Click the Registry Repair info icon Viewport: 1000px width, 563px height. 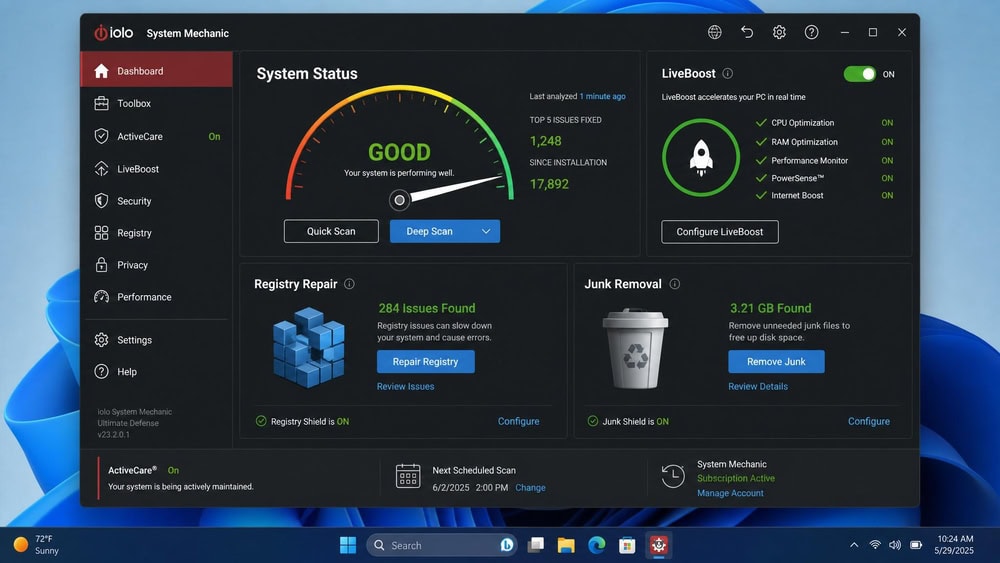(x=349, y=284)
